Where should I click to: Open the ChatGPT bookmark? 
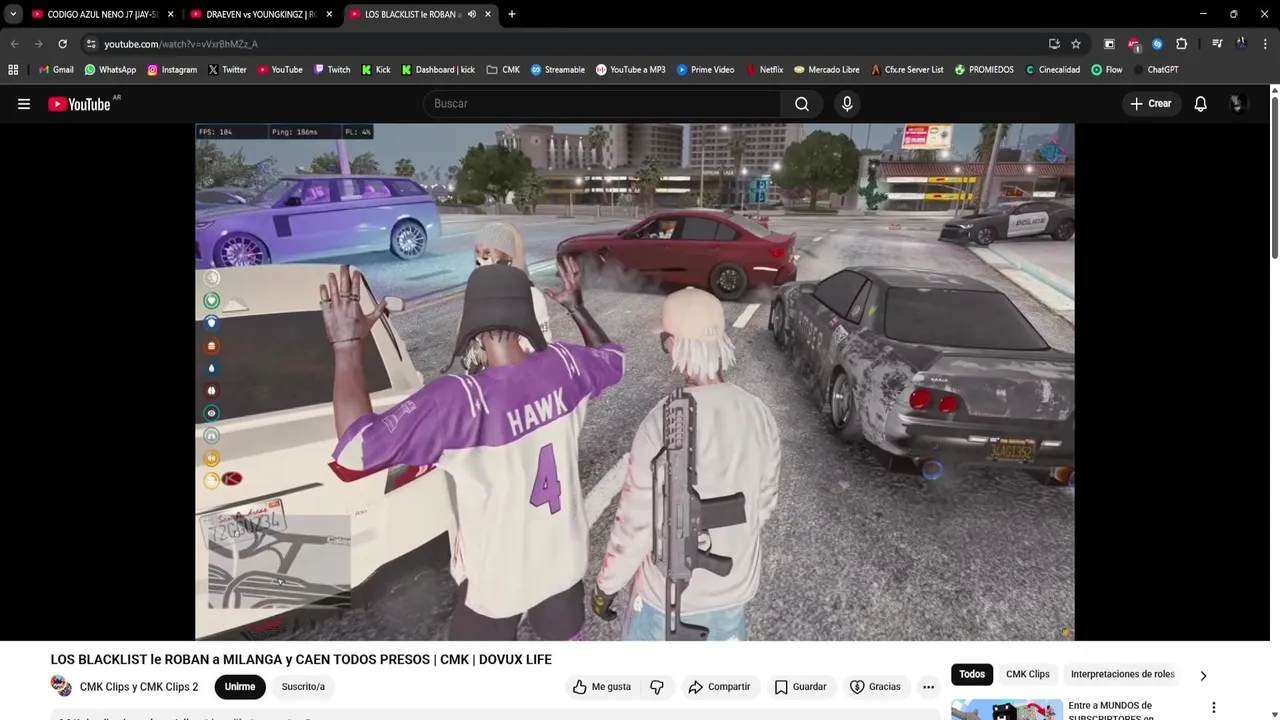pos(1155,70)
